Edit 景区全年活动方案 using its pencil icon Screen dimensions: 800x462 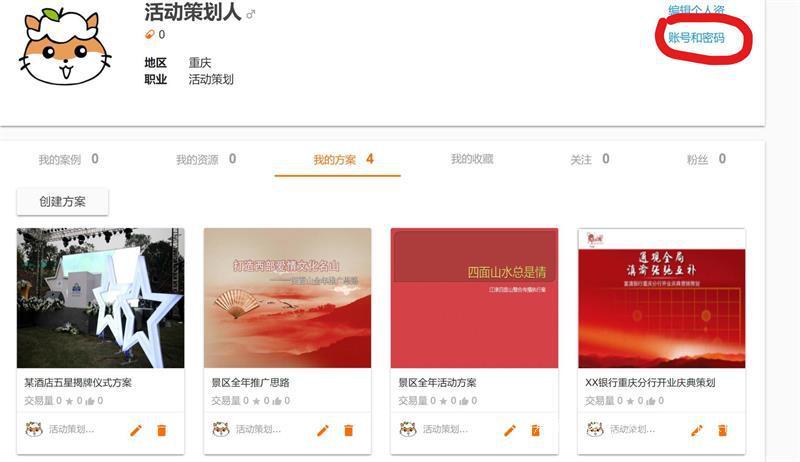510,430
